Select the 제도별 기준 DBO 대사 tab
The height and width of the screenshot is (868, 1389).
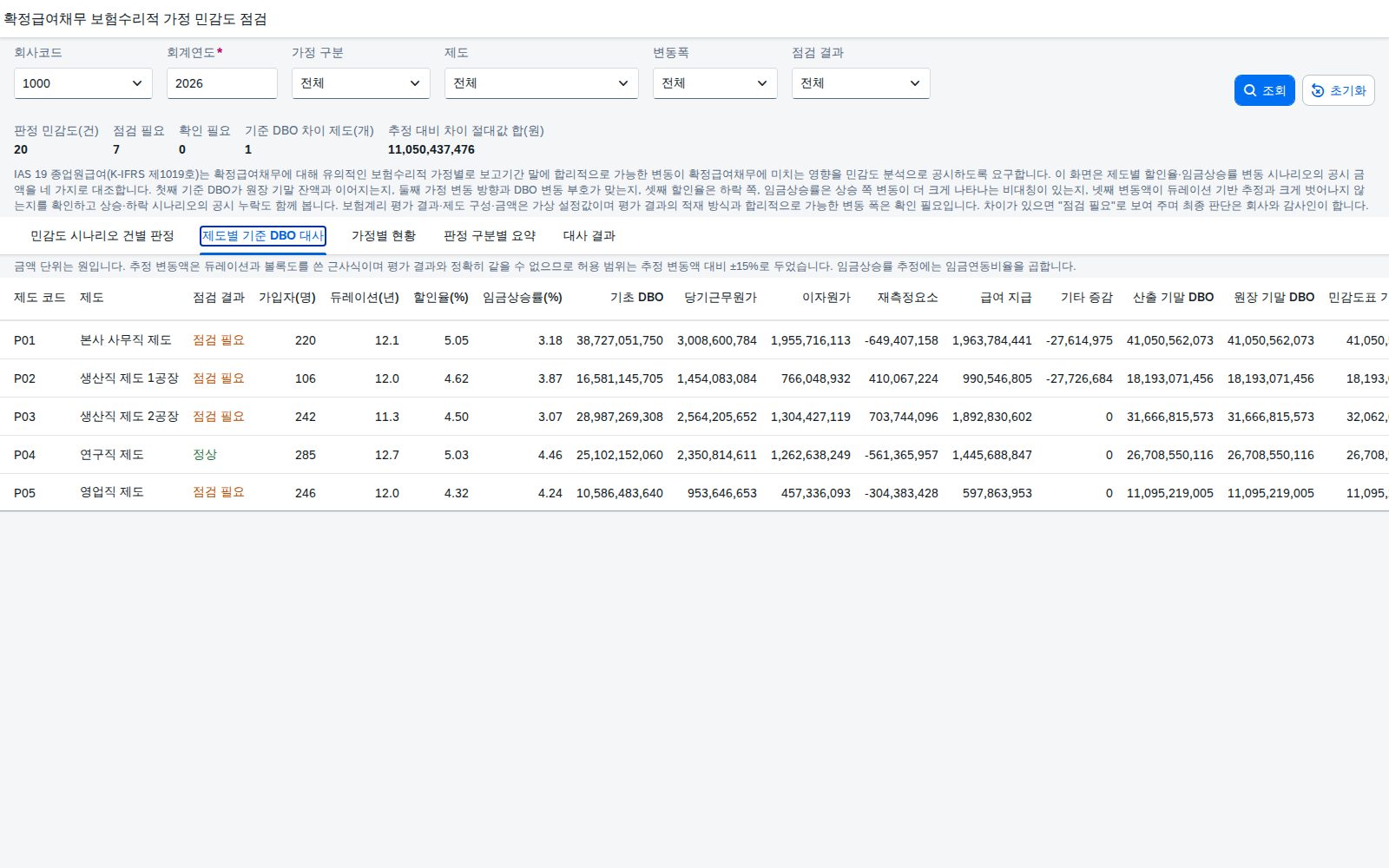[x=263, y=236]
